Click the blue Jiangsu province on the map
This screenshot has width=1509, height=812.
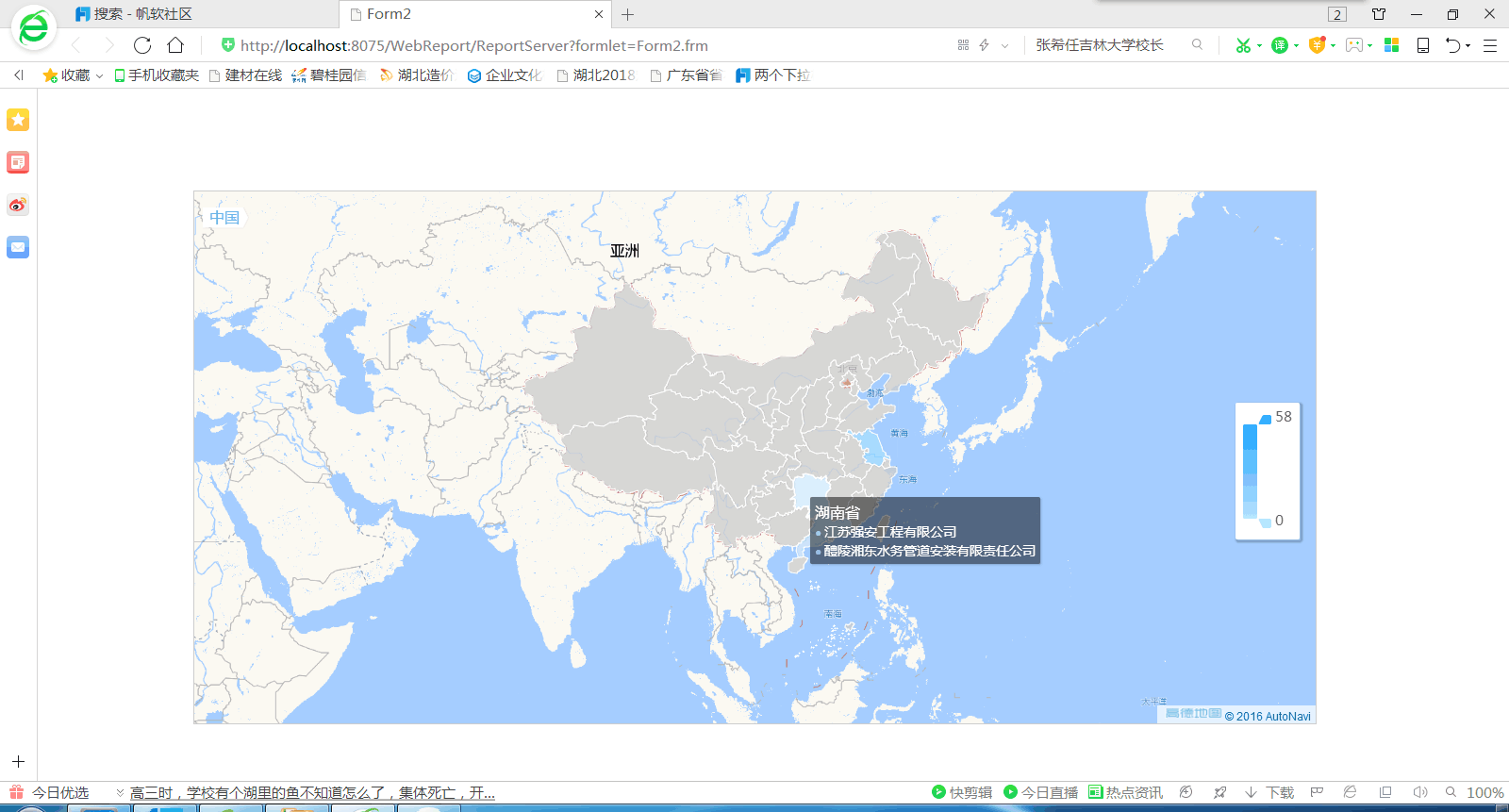coord(872,447)
